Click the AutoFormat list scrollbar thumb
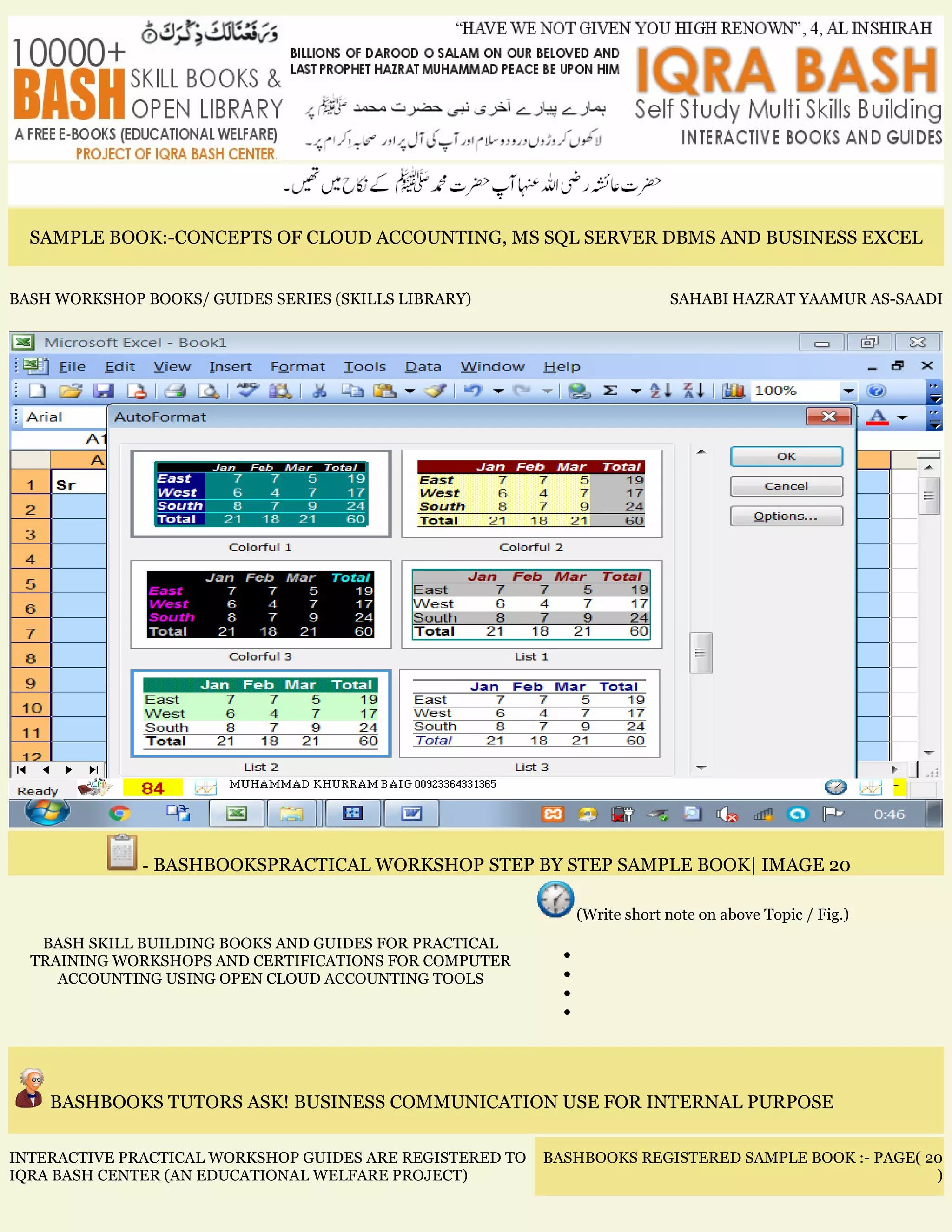The height and width of the screenshot is (1232, 952). (x=701, y=653)
